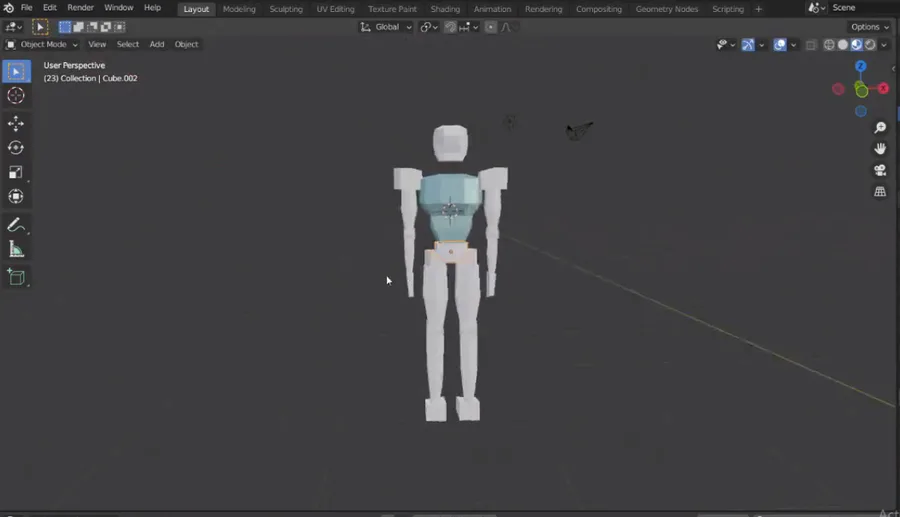The height and width of the screenshot is (517, 900).
Task: Switch to orthographic grid view icon
Action: [x=880, y=192]
